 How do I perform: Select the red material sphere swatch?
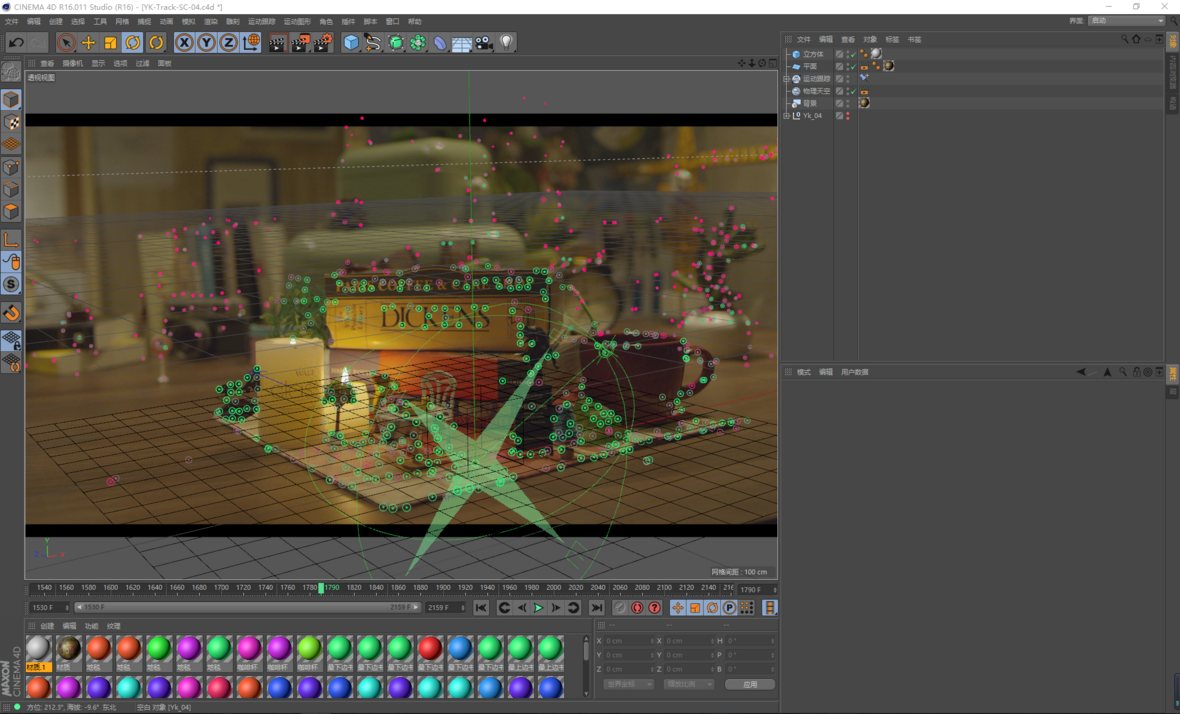[430, 648]
